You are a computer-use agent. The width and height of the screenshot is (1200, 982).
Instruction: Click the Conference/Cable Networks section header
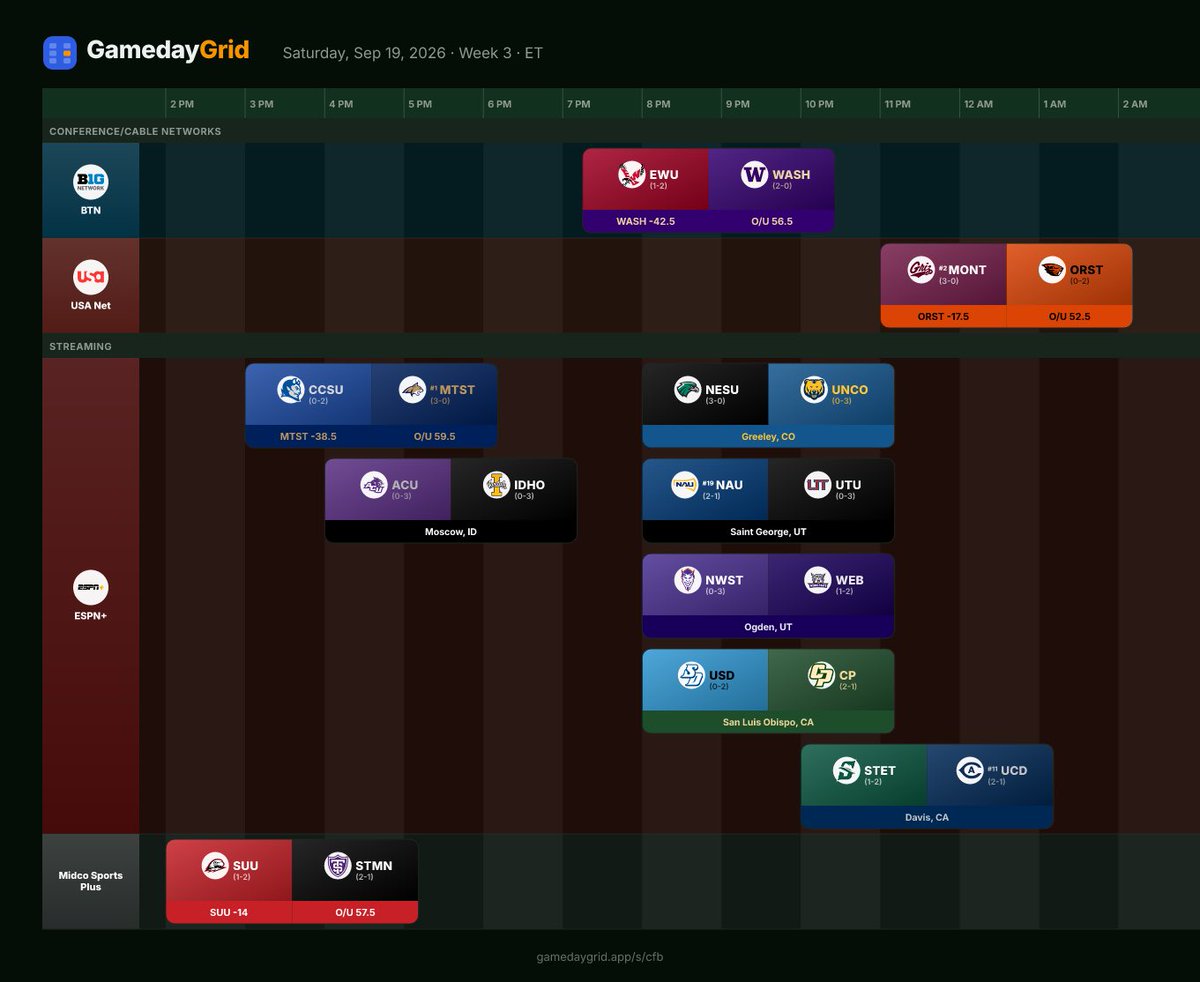pos(135,131)
